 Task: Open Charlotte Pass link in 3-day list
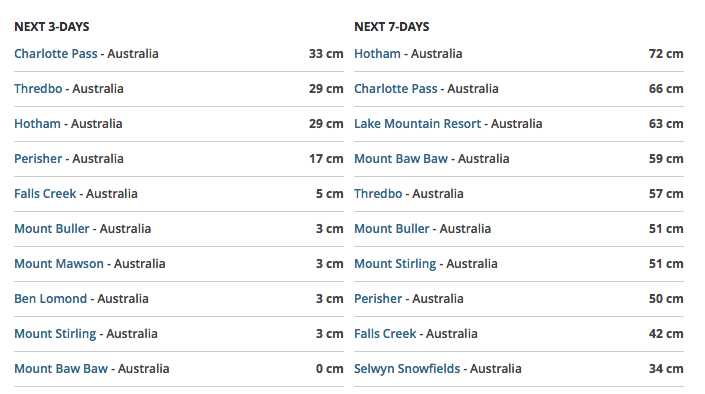(x=56, y=54)
